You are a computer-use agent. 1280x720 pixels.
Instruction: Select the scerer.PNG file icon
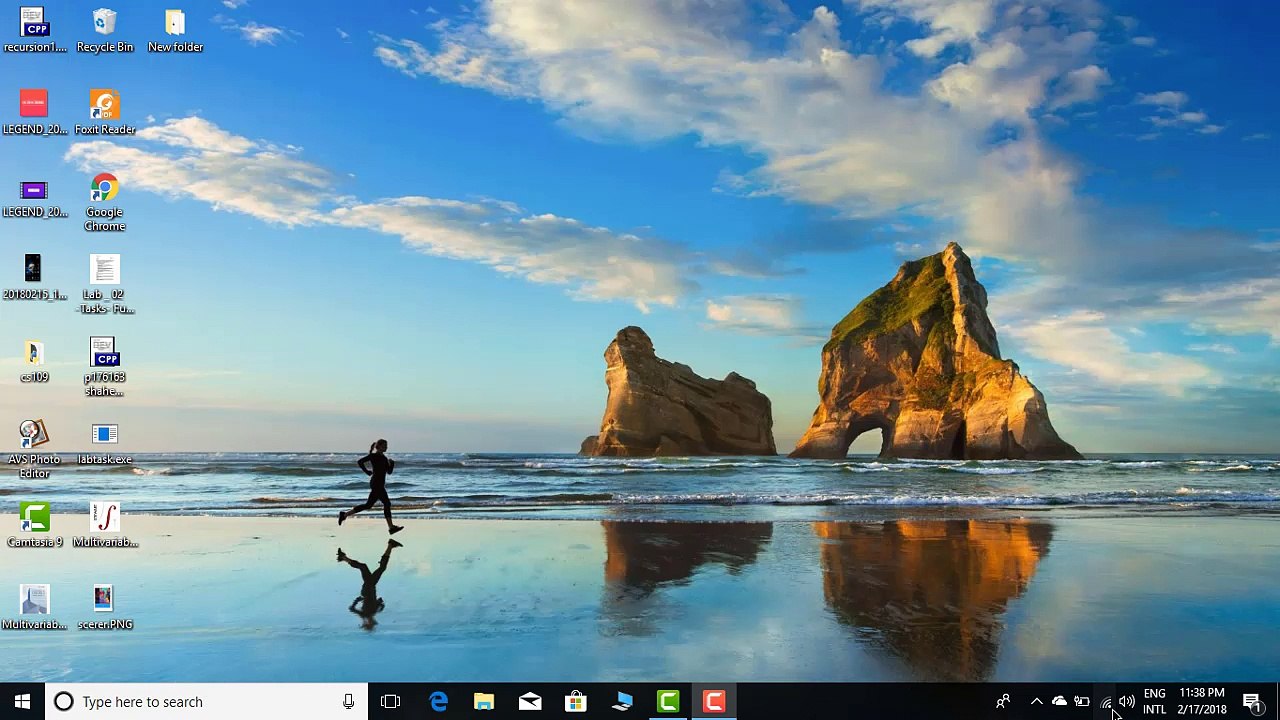[105, 608]
